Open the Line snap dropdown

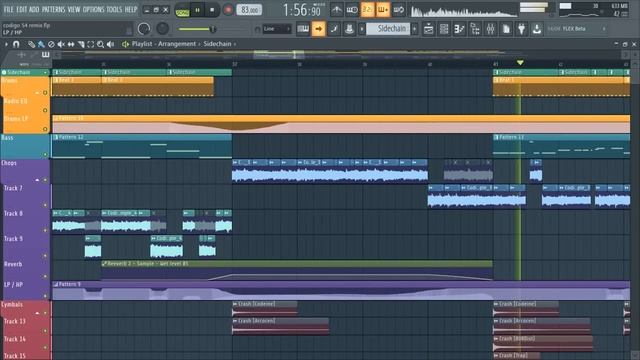[x=277, y=29]
